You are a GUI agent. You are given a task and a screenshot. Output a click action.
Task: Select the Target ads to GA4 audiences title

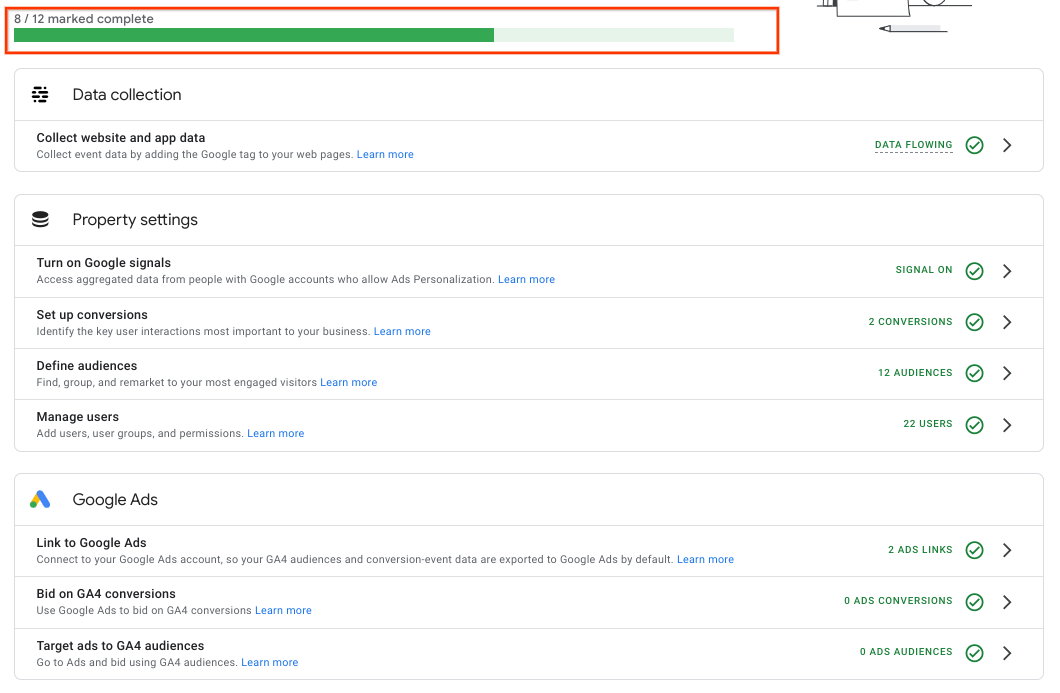120,646
